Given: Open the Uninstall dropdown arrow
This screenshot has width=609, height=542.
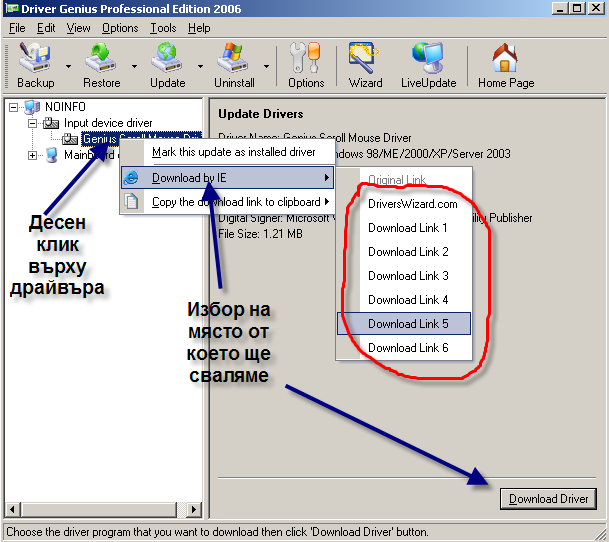Looking at the screenshot, I should (x=266, y=66).
